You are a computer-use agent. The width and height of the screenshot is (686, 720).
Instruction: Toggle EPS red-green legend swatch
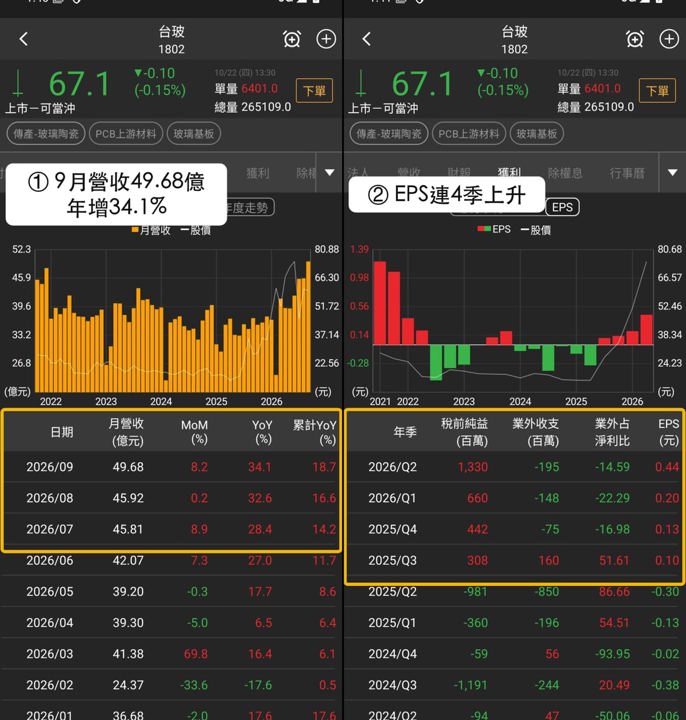pos(484,229)
